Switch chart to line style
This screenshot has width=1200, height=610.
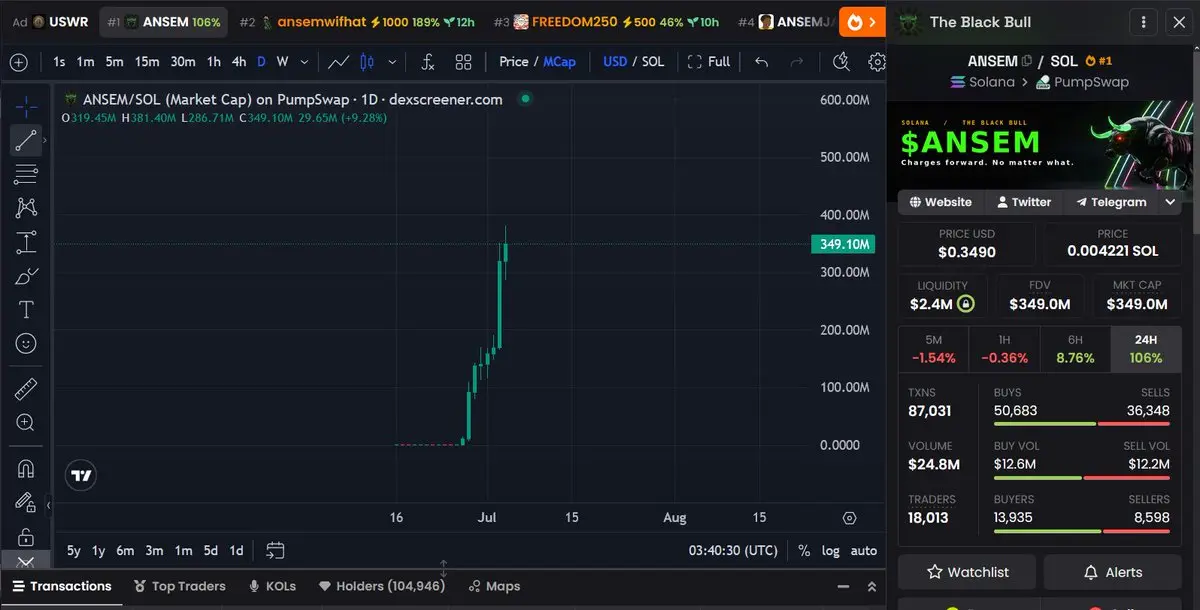pos(339,62)
